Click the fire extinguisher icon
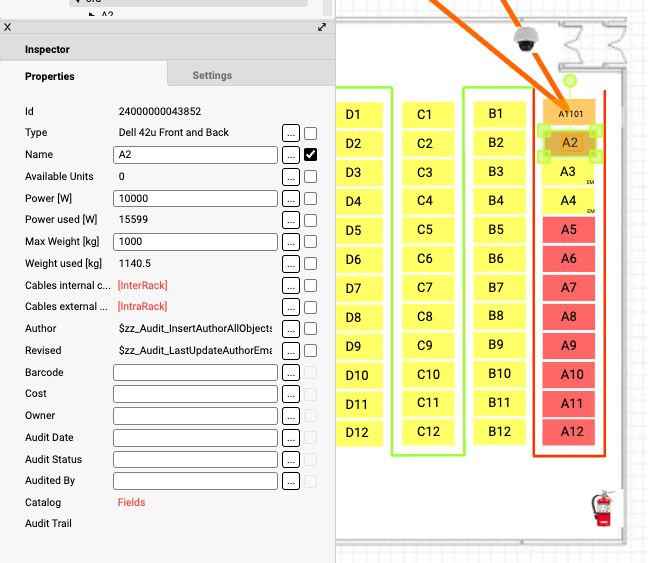 [602, 508]
